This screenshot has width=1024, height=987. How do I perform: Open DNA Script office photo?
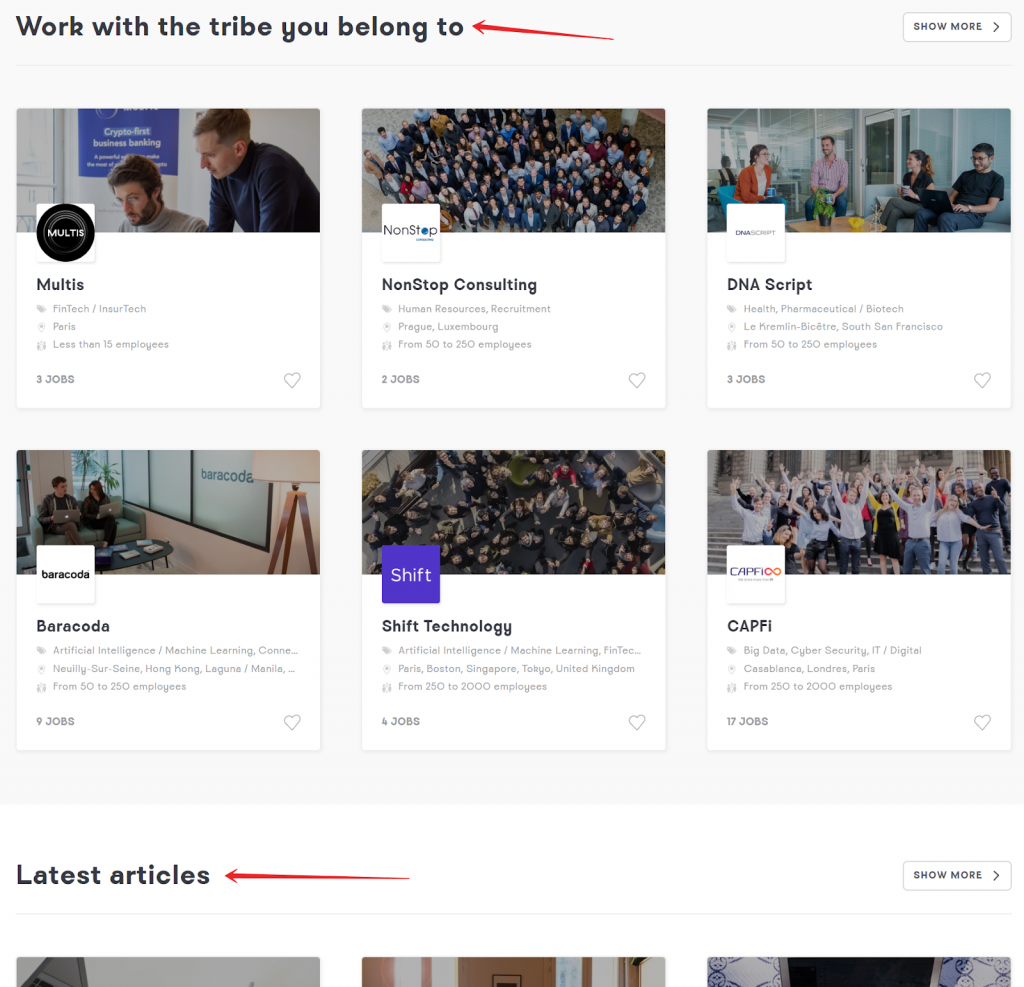[859, 170]
